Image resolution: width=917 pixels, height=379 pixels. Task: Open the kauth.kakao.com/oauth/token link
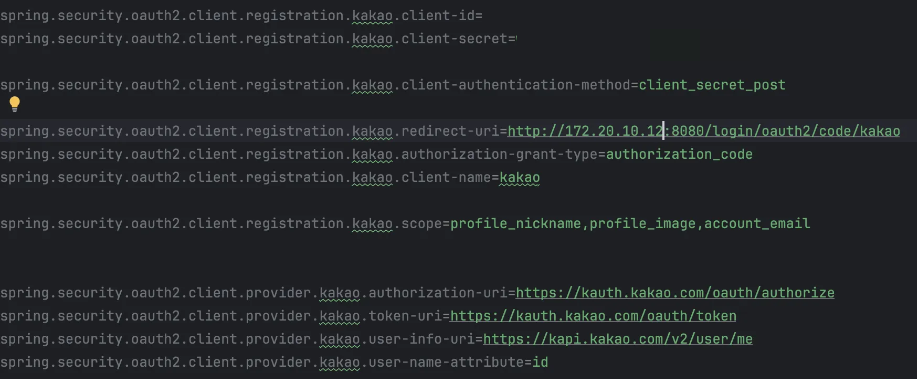point(593,316)
